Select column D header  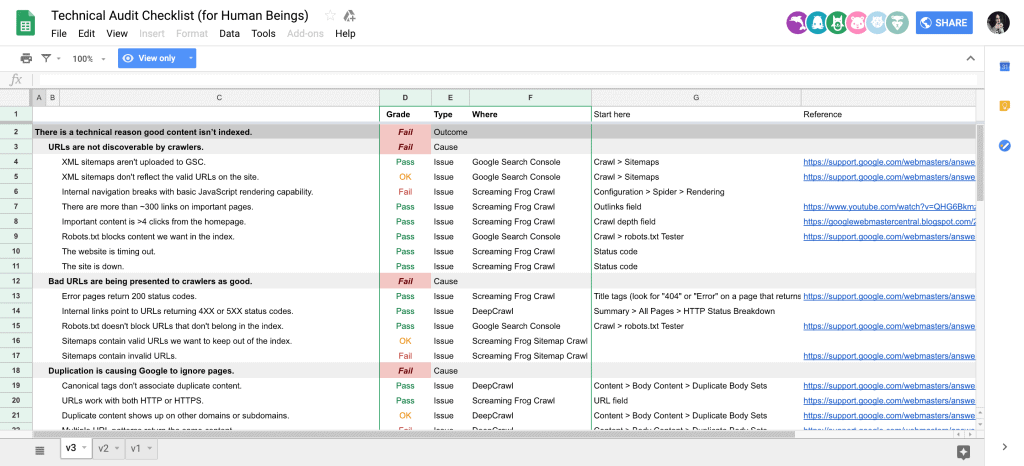point(405,98)
